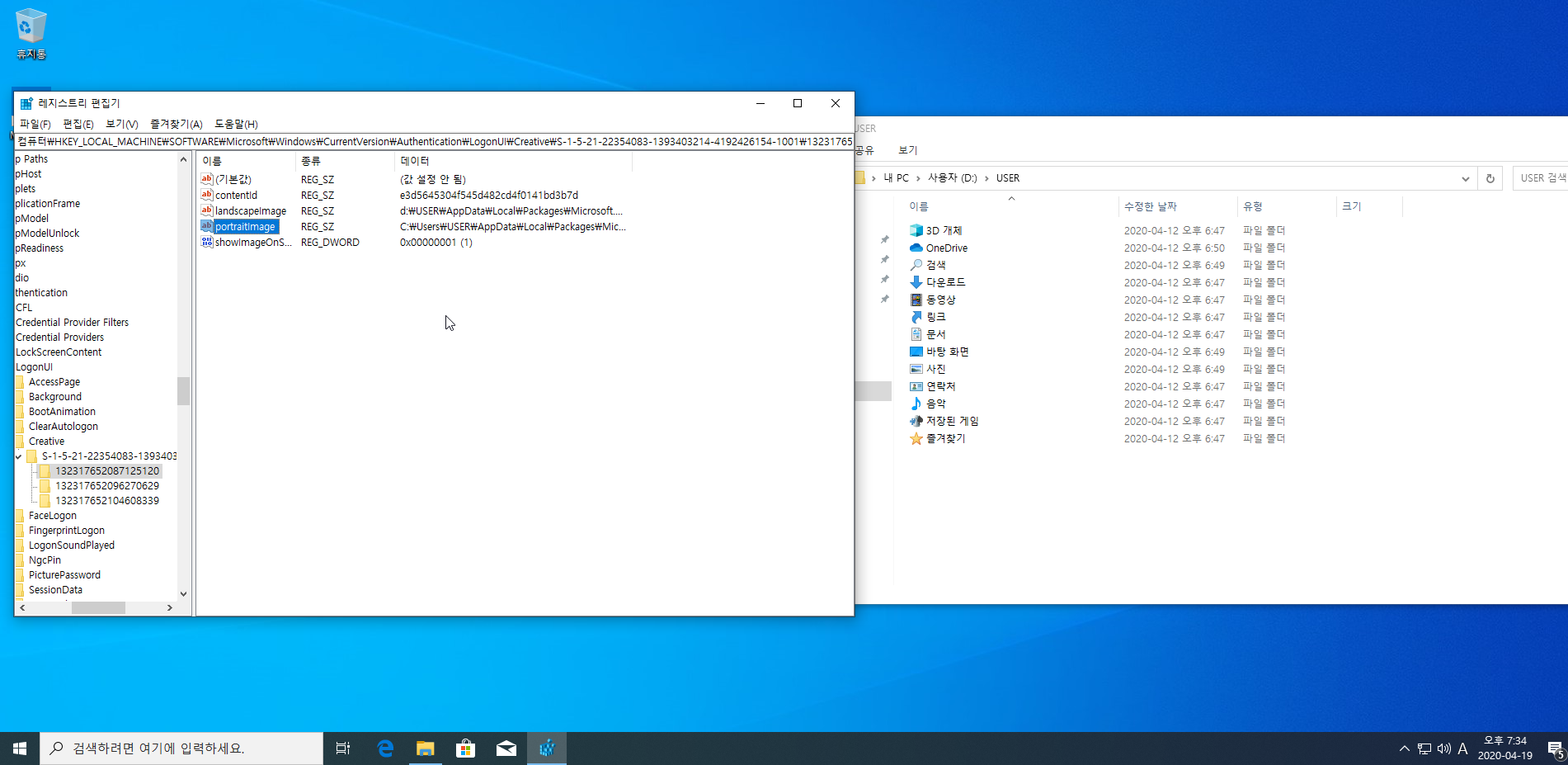The width and height of the screenshot is (1568, 765).
Task: Select the landscapeImage value icon
Action: [207, 210]
